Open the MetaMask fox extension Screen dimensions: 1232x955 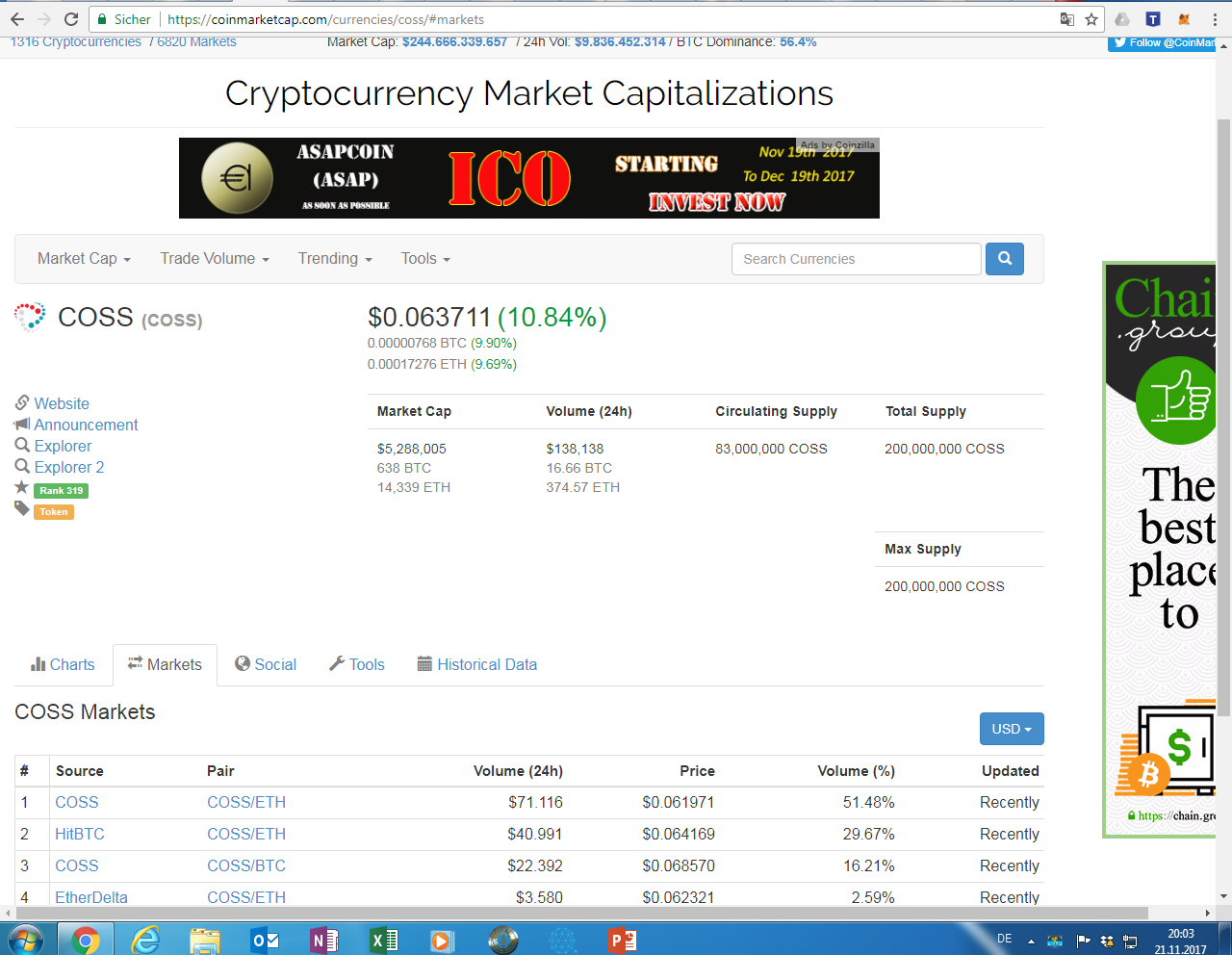1184,19
